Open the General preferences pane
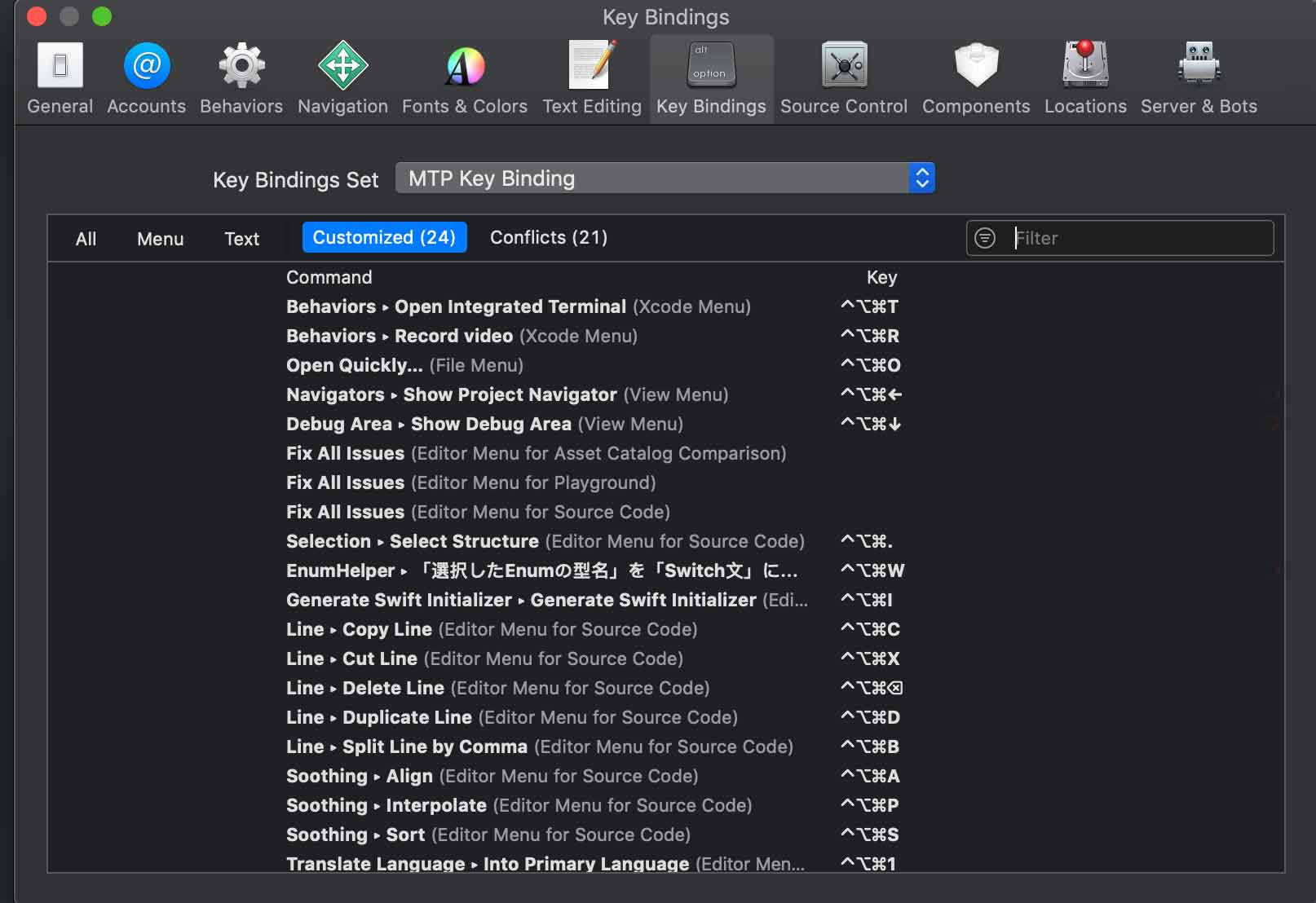The width and height of the screenshot is (1316, 903). point(60,78)
